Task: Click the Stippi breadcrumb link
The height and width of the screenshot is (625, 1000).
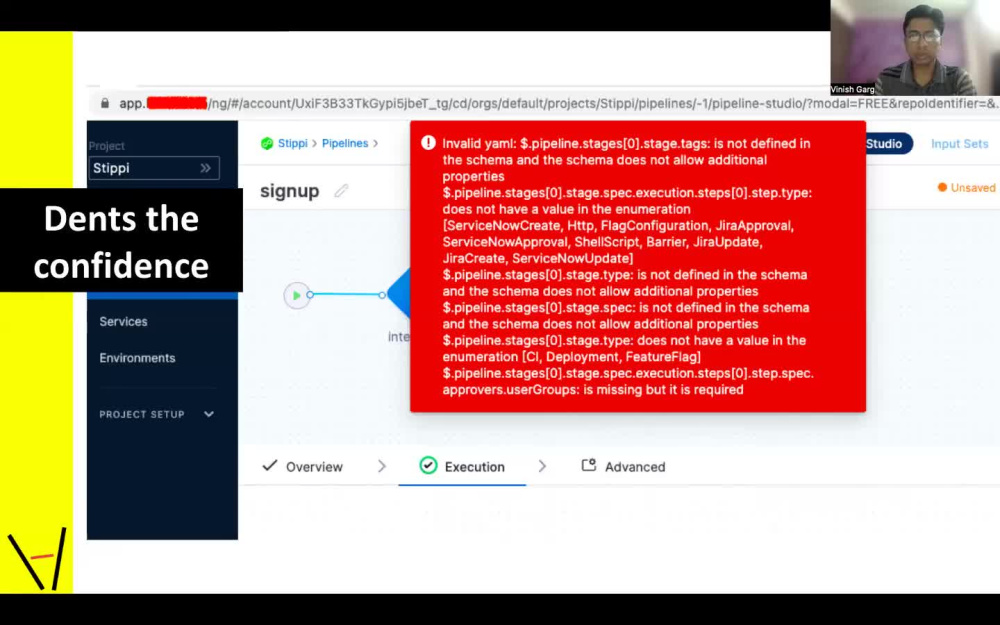Action: [293, 143]
